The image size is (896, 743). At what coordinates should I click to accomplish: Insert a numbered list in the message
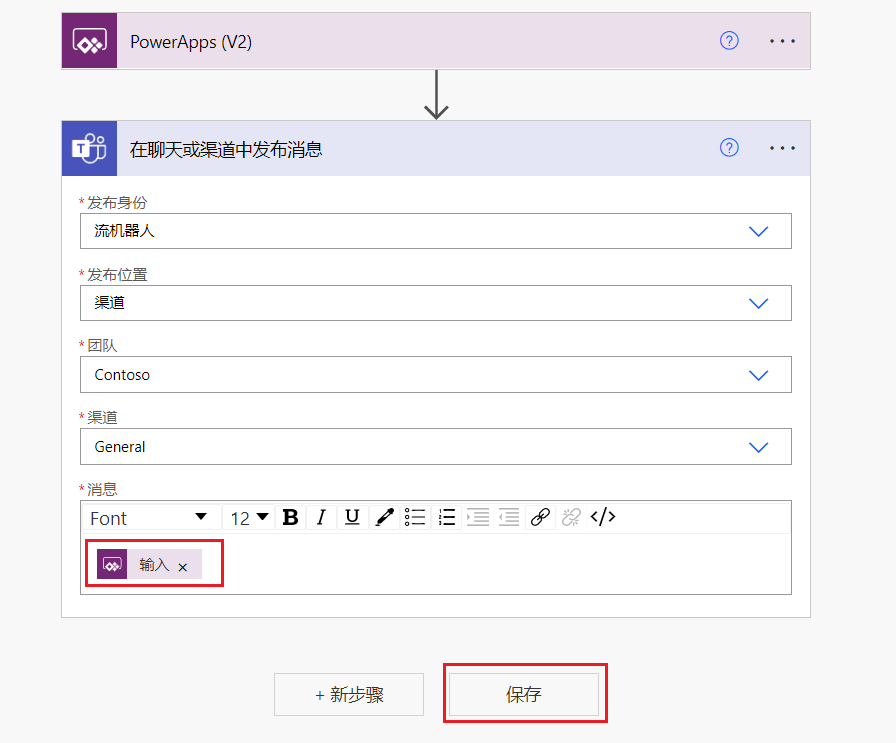(x=446, y=517)
